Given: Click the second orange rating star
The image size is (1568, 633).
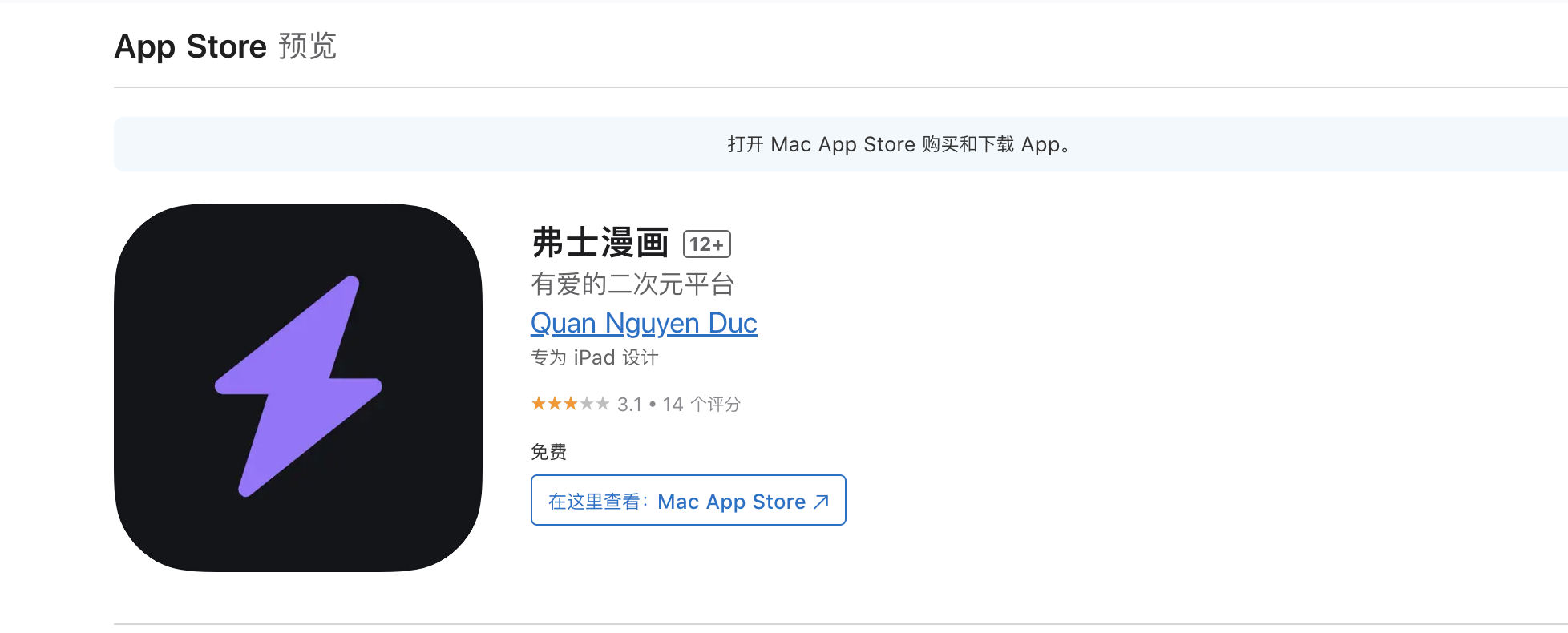Looking at the screenshot, I should coord(555,403).
